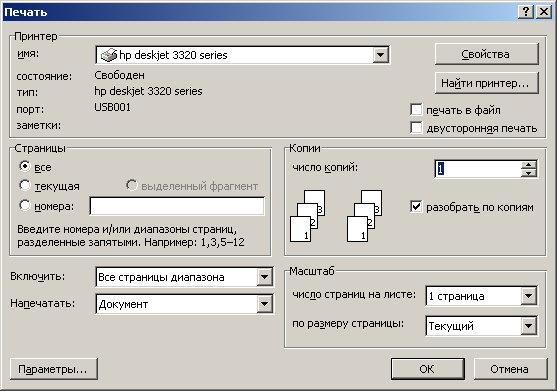
Task: Click the Печать title bar text
Action: 26,12
